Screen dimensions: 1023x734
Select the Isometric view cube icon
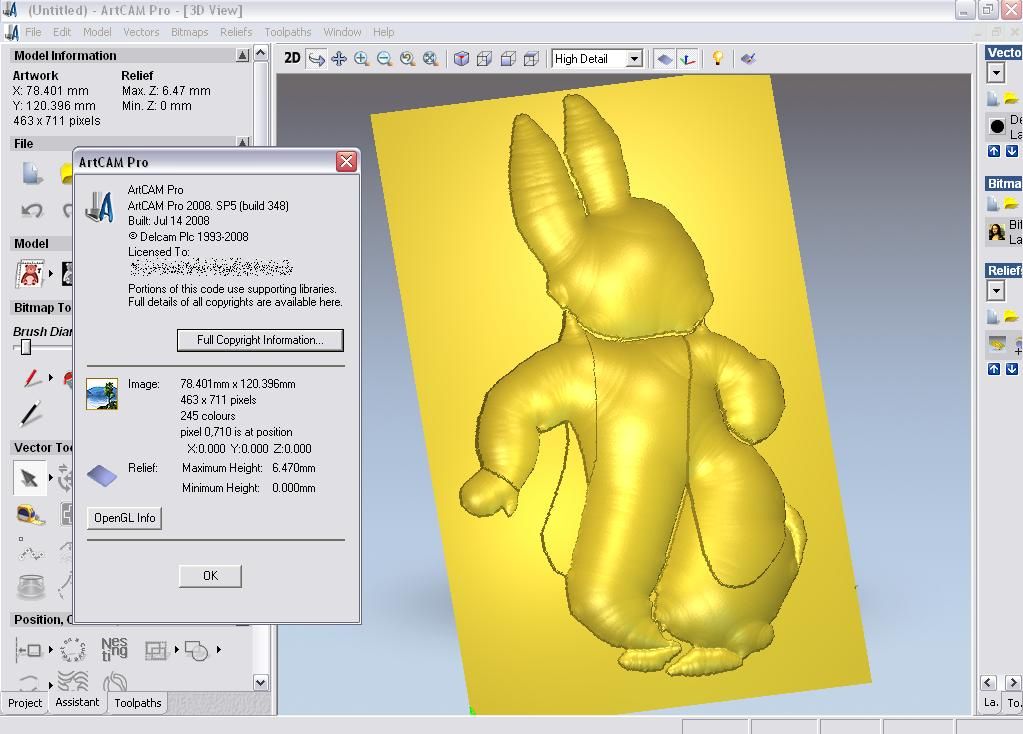(461, 59)
